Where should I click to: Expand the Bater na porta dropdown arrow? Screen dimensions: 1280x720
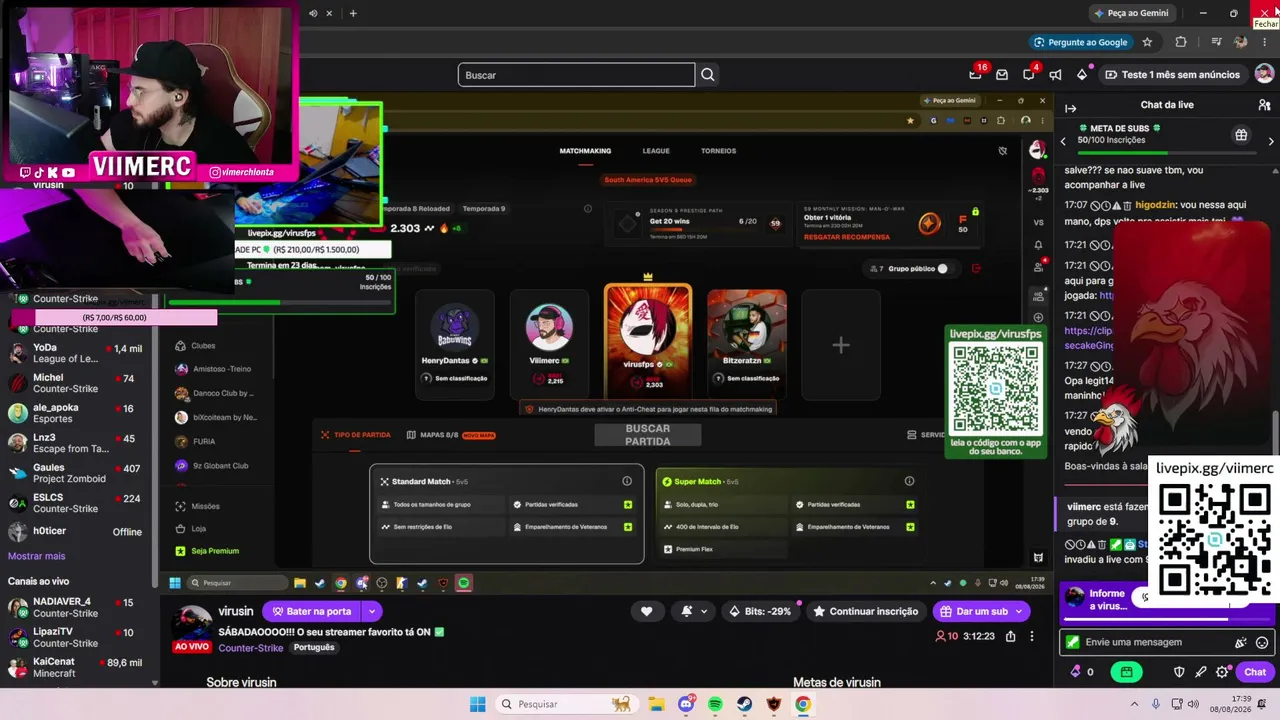point(372,611)
